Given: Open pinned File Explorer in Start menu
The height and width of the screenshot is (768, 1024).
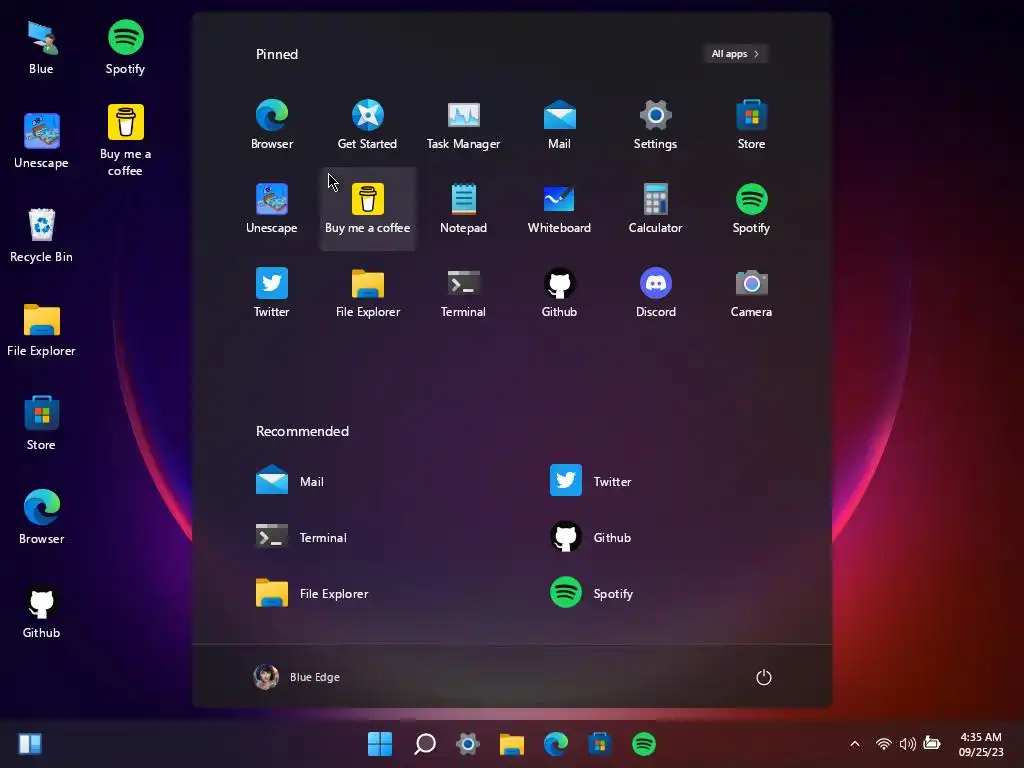Looking at the screenshot, I should click(368, 293).
